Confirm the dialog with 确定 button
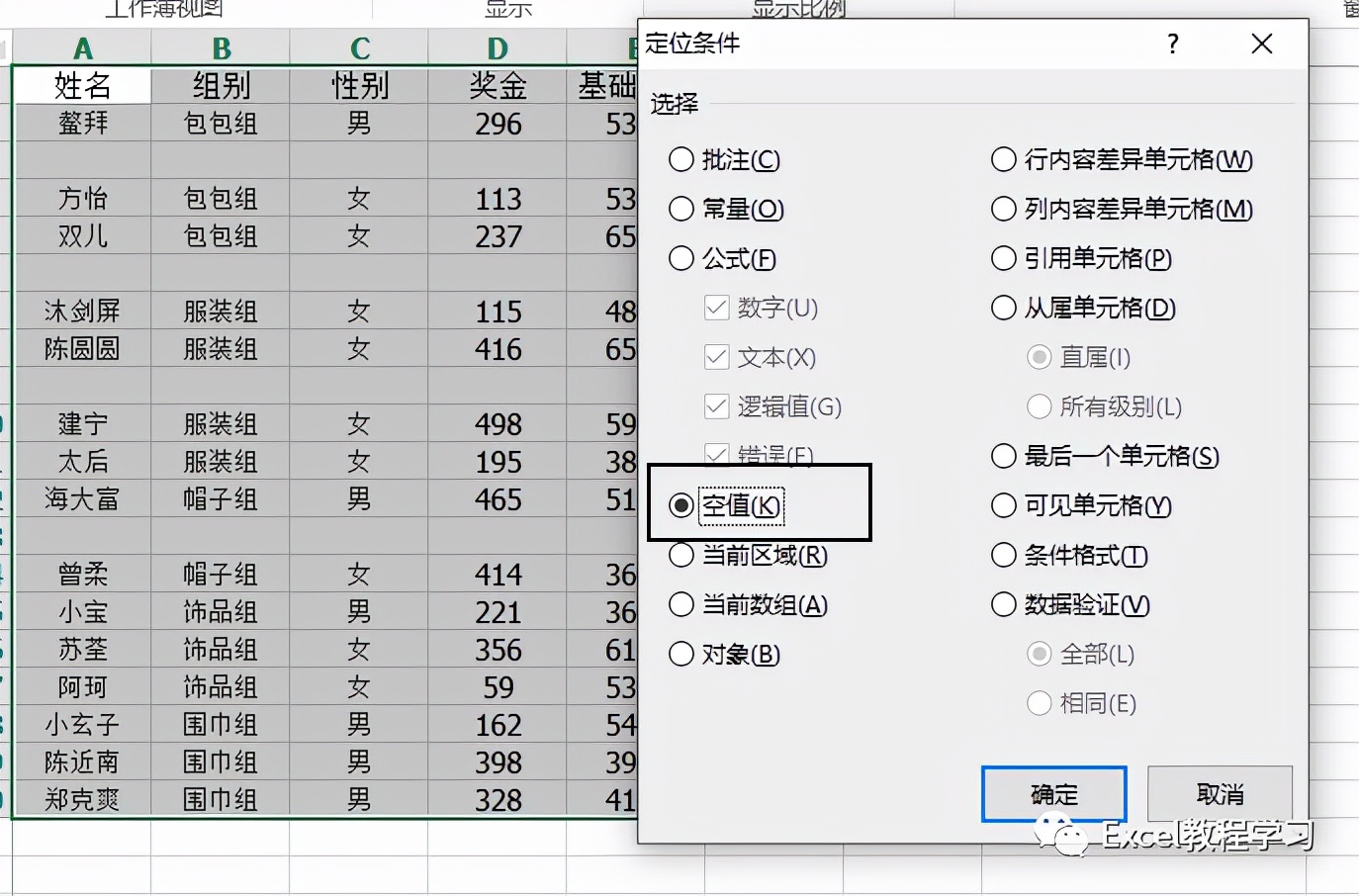Screen dimensions: 1359x896 tap(1054, 794)
